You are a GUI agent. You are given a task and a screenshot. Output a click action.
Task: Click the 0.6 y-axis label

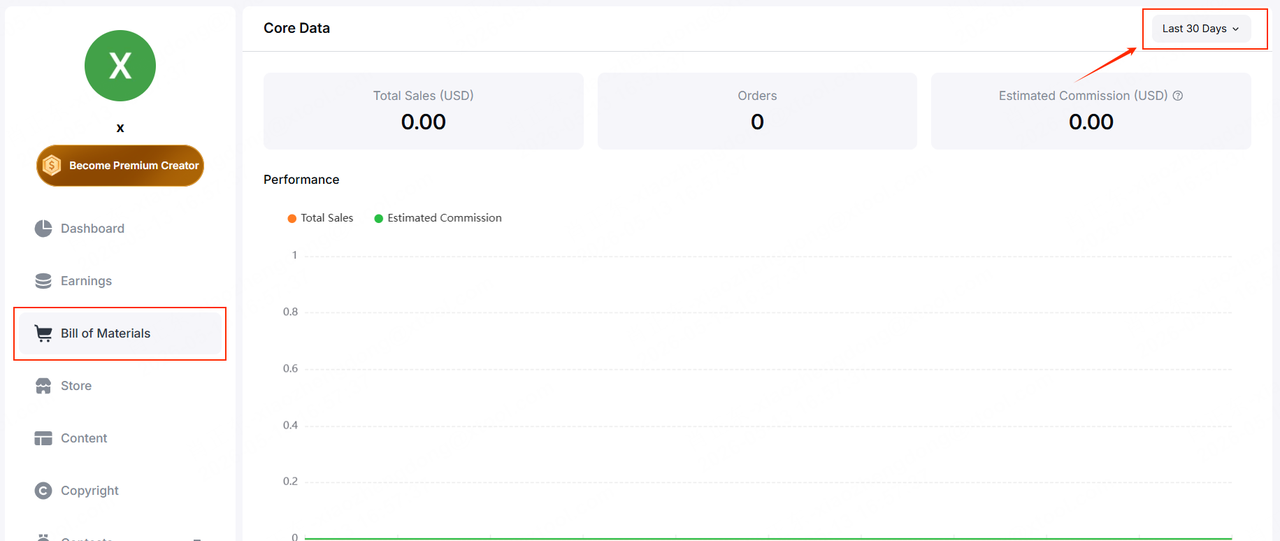click(290, 369)
